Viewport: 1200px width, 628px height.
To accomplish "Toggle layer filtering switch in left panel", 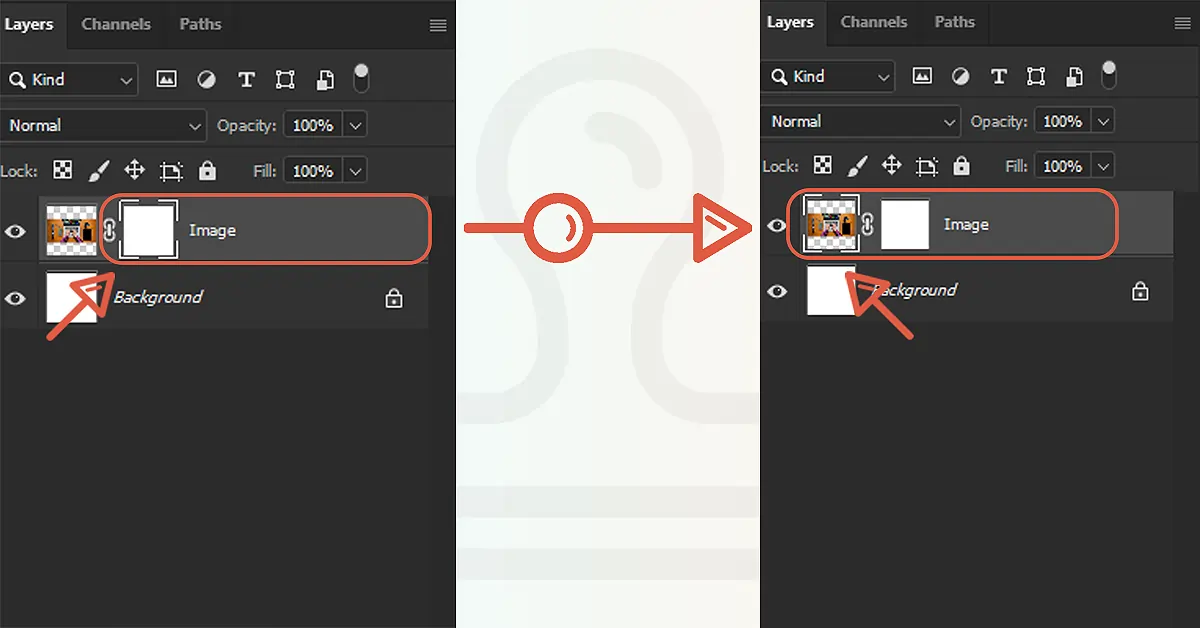I will tap(361, 78).
